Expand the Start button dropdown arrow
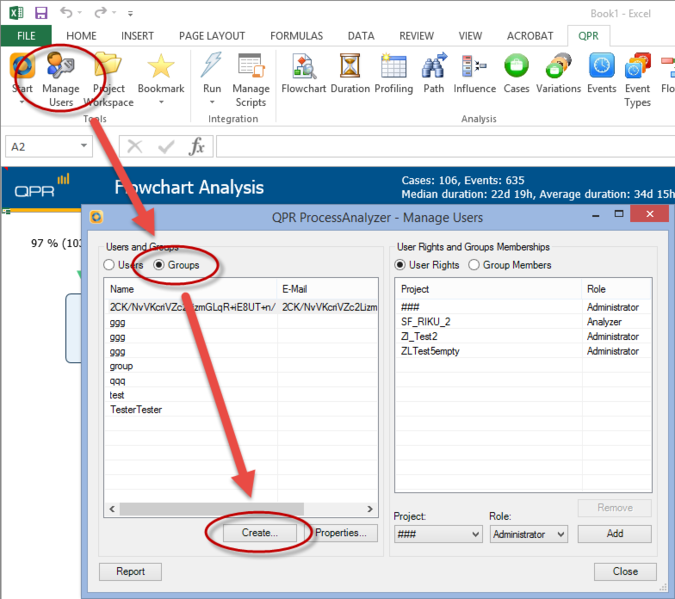This screenshot has width=675, height=599. (x=22, y=102)
